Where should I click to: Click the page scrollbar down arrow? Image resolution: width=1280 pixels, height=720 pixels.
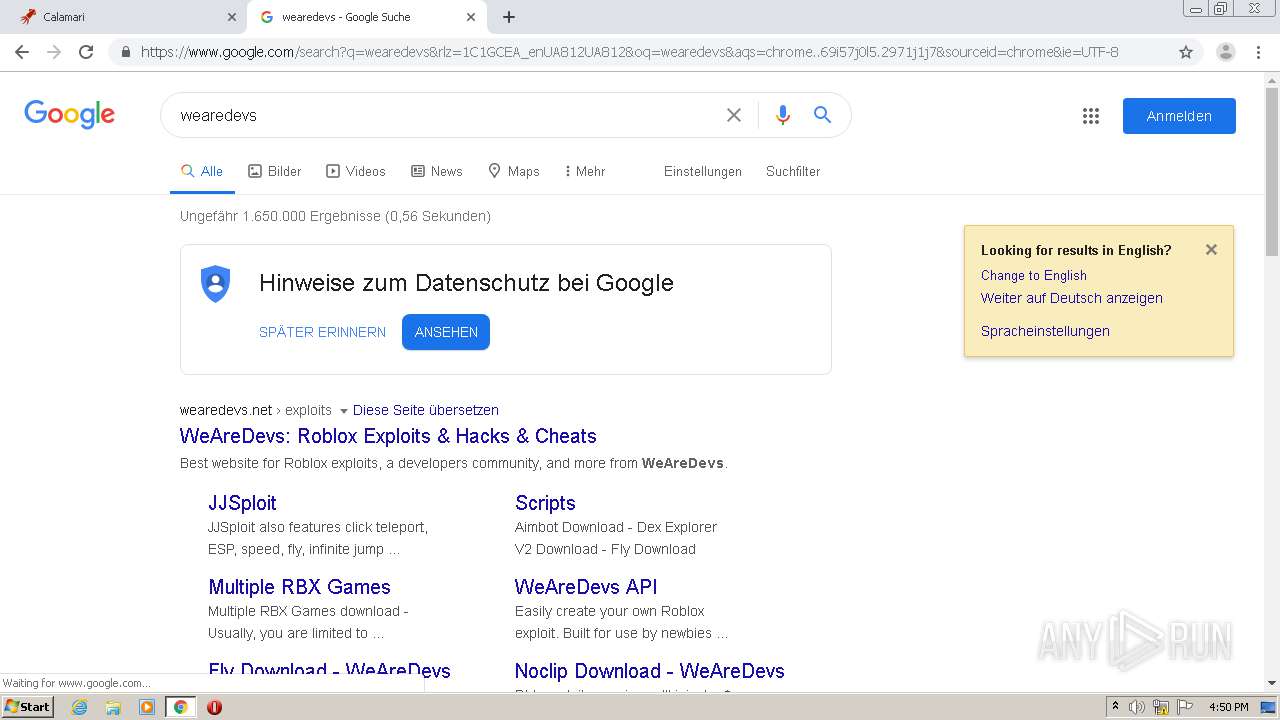click(1272, 683)
